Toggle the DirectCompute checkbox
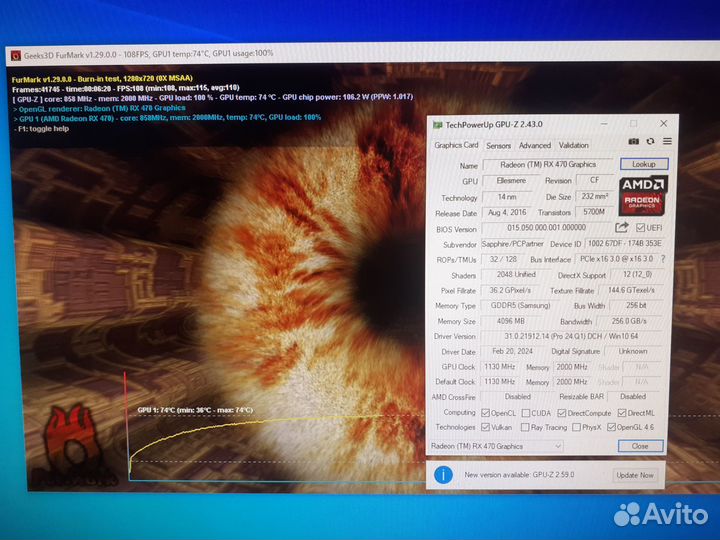The height and width of the screenshot is (540, 720). 562,413
